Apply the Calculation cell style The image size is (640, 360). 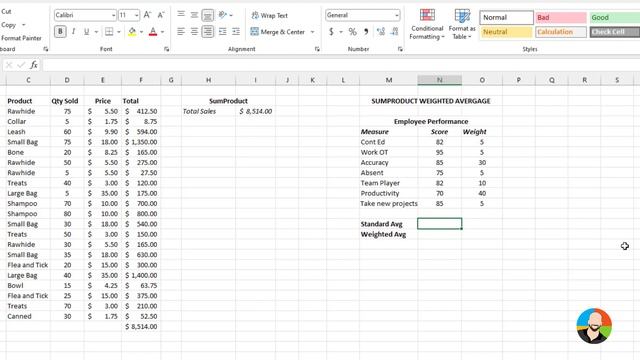coord(561,32)
